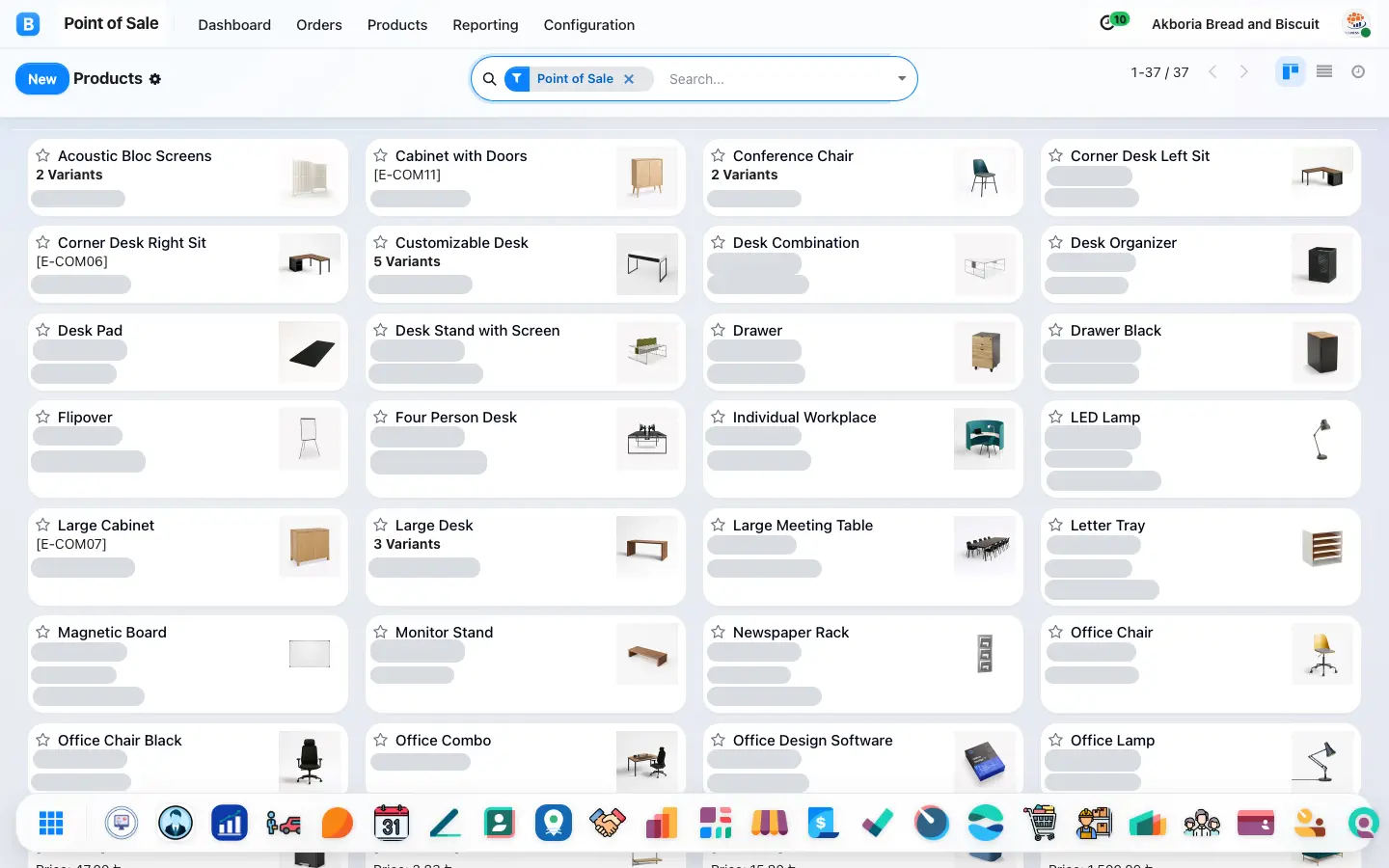Open the Configuration menu

click(x=589, y=24)
